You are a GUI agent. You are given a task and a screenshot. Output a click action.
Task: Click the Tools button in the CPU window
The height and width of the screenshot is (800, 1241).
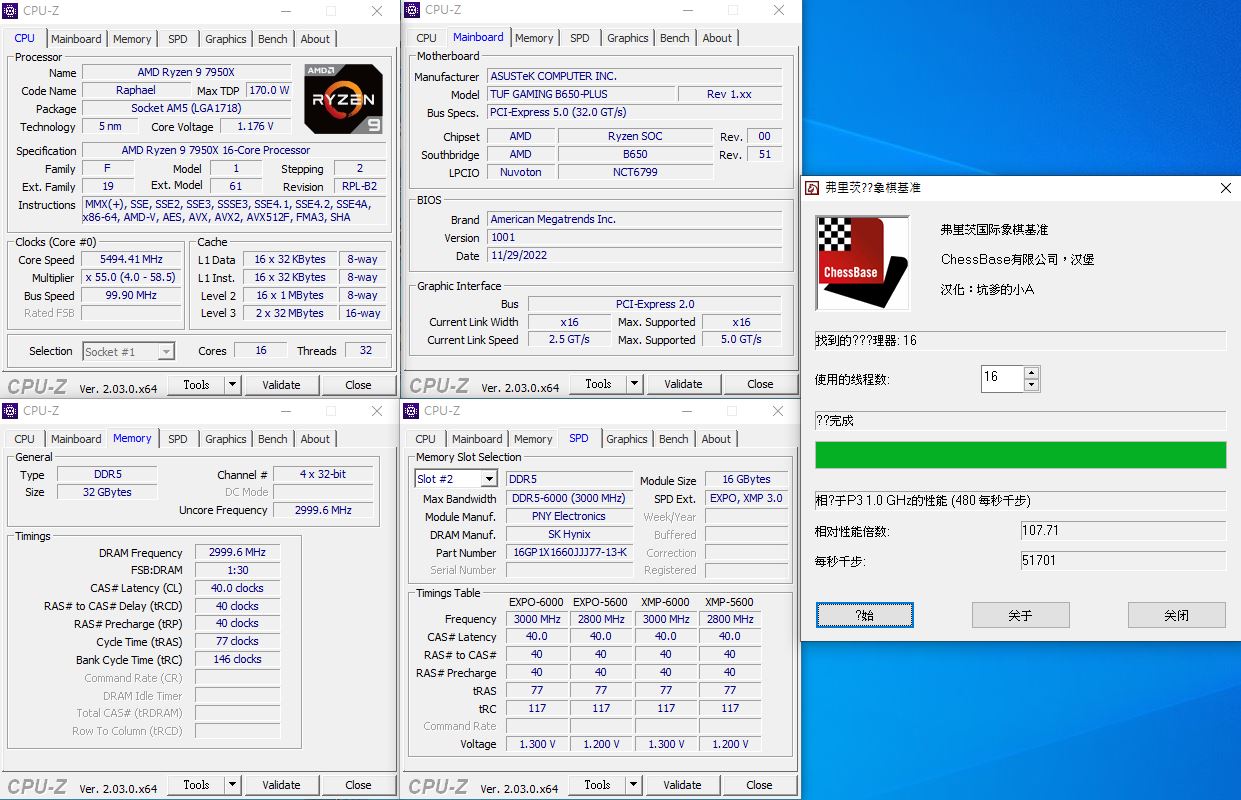pos(196,384)
